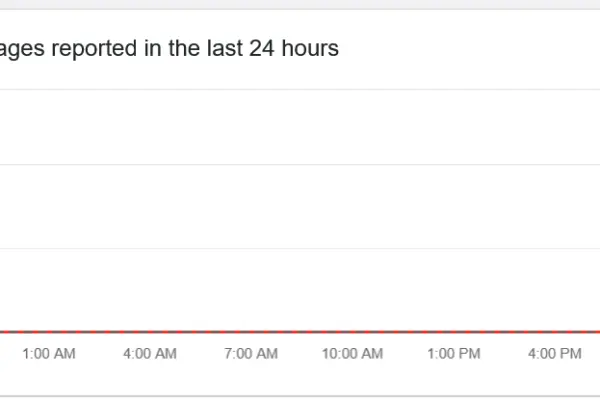Click red dashed baseline above 10:00 AM
Image resolution: width=600 pixels, height=400 pixels.
(x=352, y=331)
